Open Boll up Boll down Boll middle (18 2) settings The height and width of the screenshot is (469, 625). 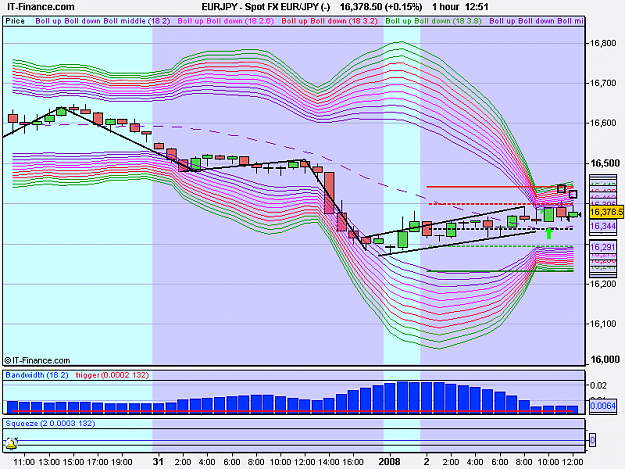pyautogui.click(x=102, y=21)
